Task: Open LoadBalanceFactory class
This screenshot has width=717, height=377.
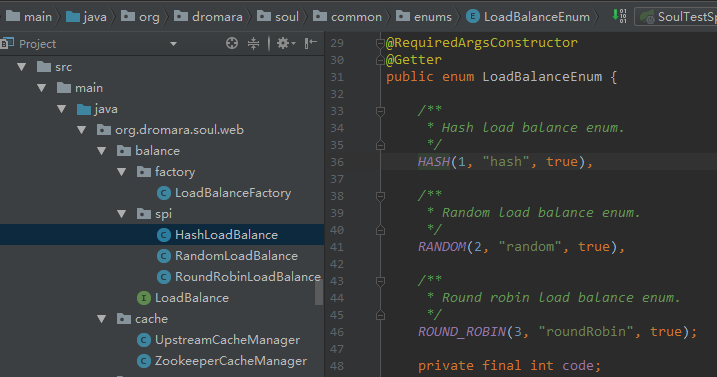Action: click(233, 193)
